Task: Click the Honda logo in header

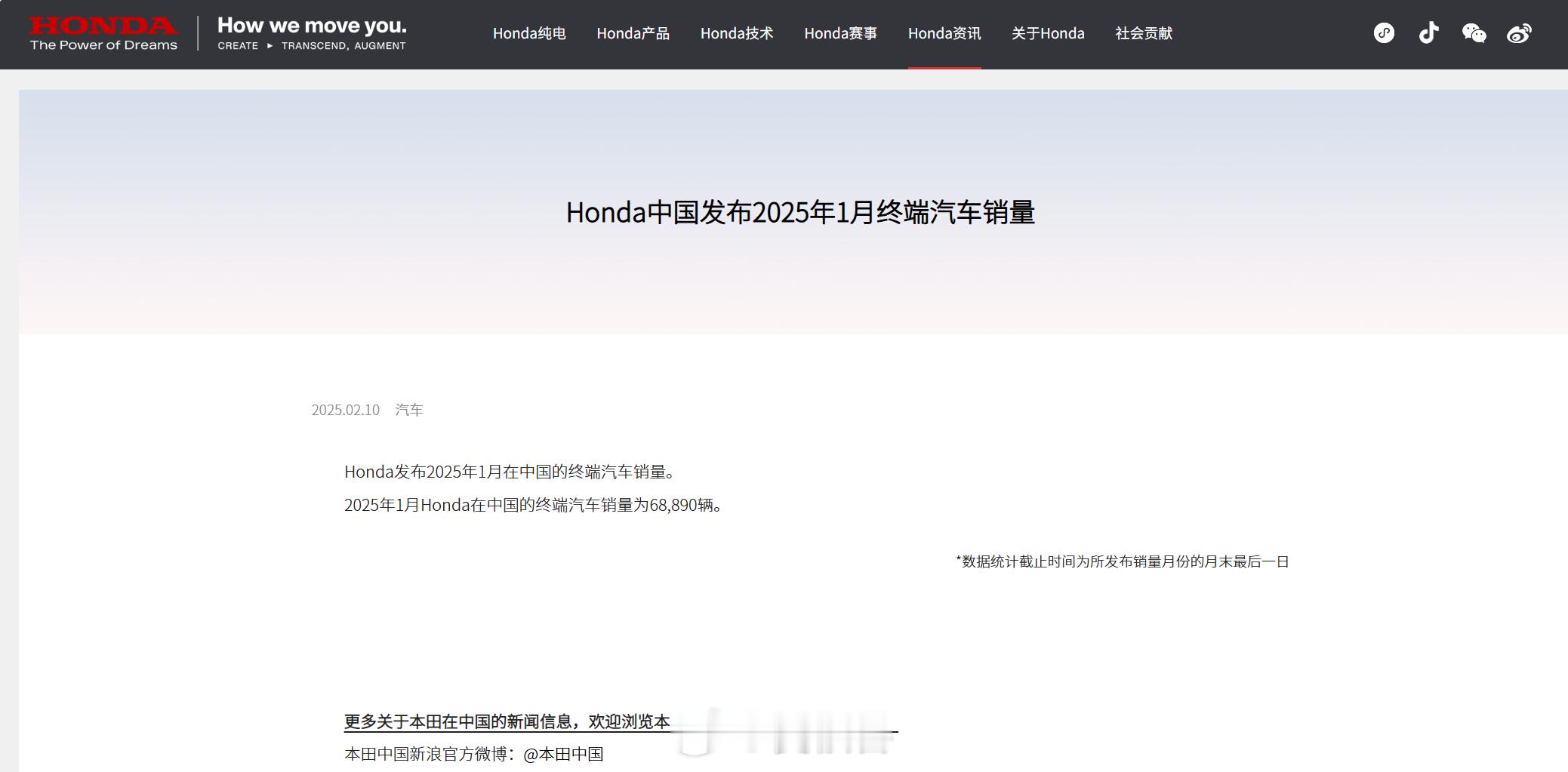Action: [x=103, y=34]
